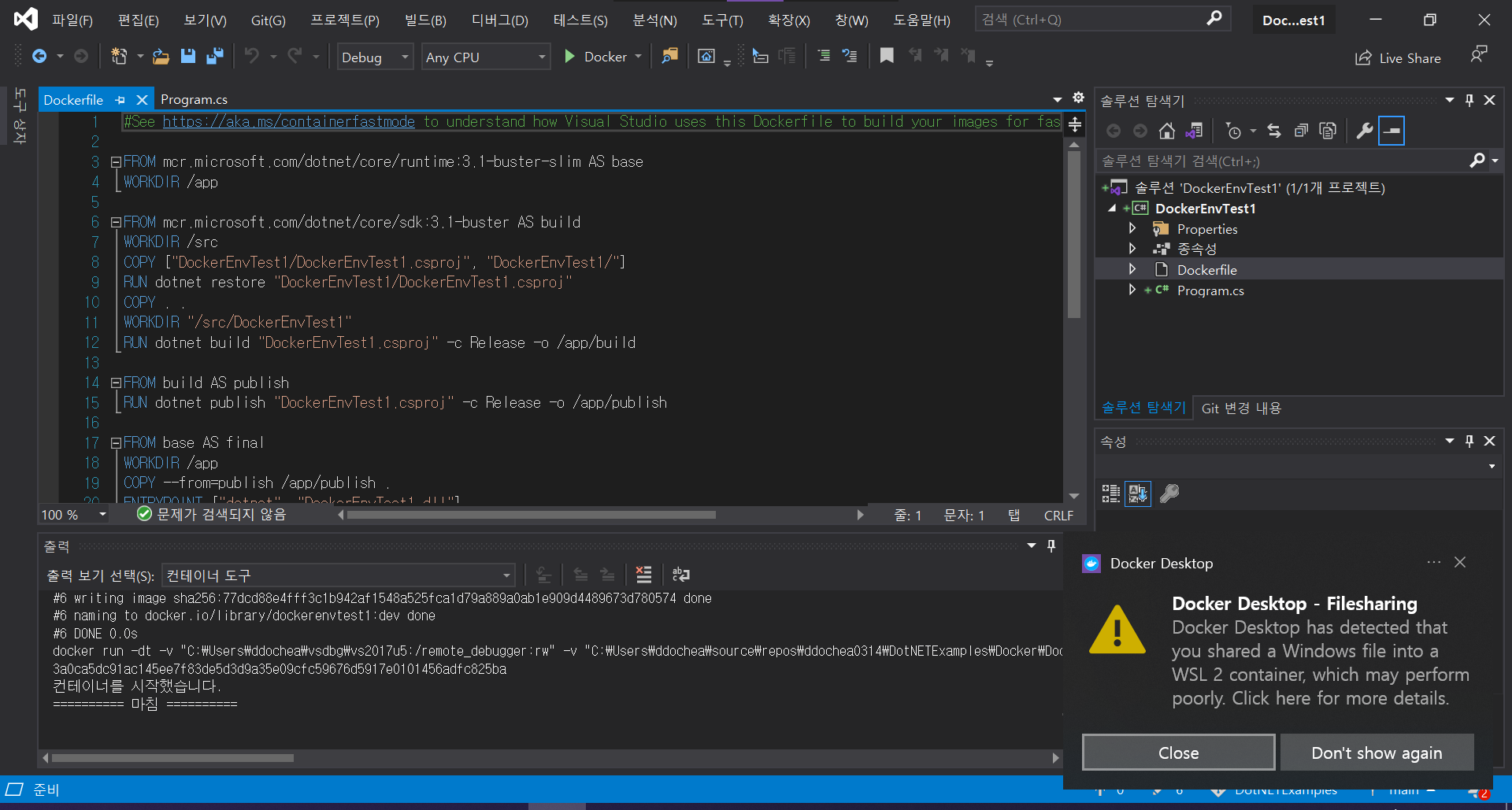Open property pages wrench in 속성 panel
The image size is (1512, 810).
click(1169, 494)
